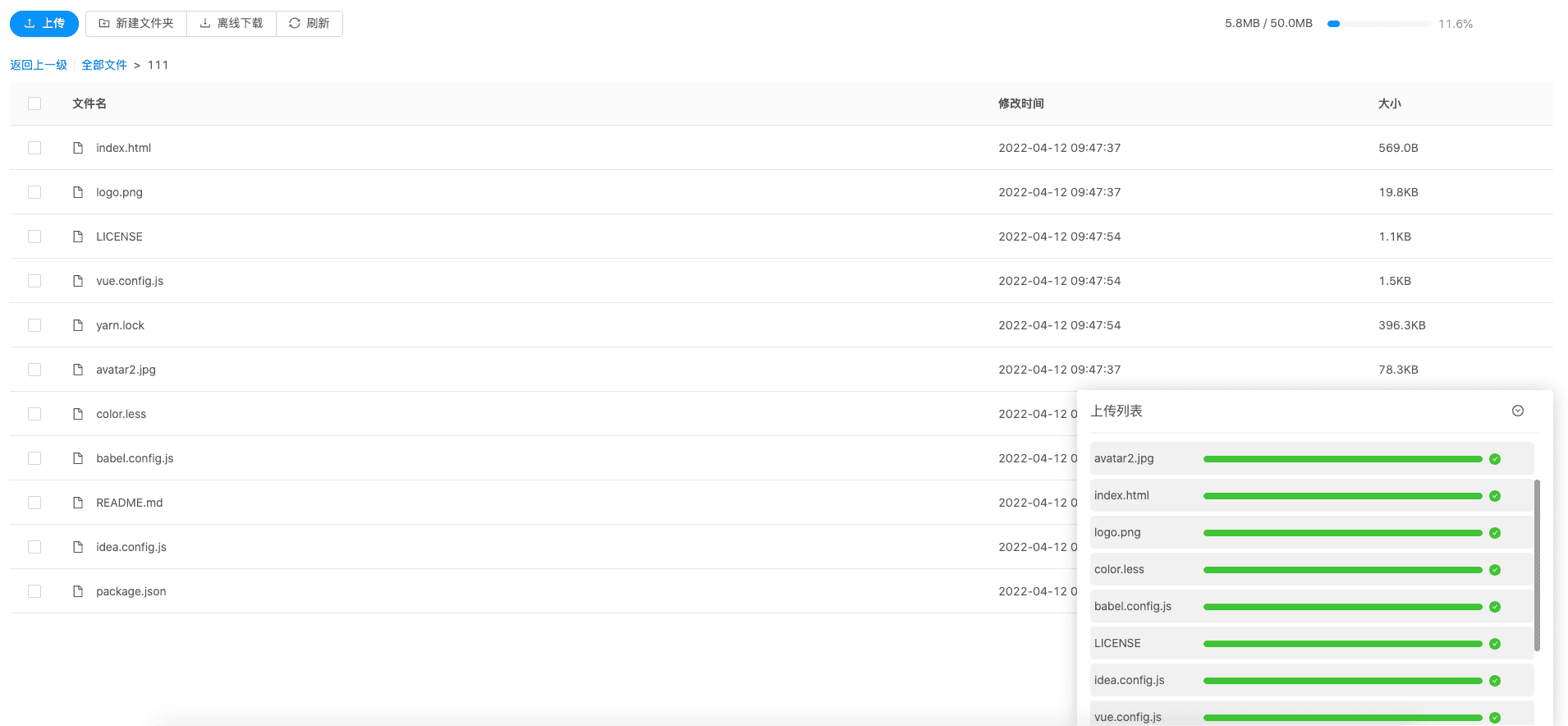
Task: Click the 返回上一级 link
Action: pyautogui.click(x=39, y=65)
